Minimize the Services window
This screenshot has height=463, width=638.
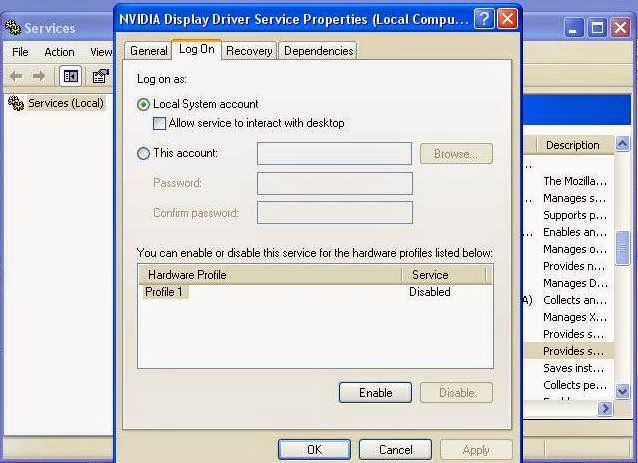pyautogui.click(x=574, y=28)
